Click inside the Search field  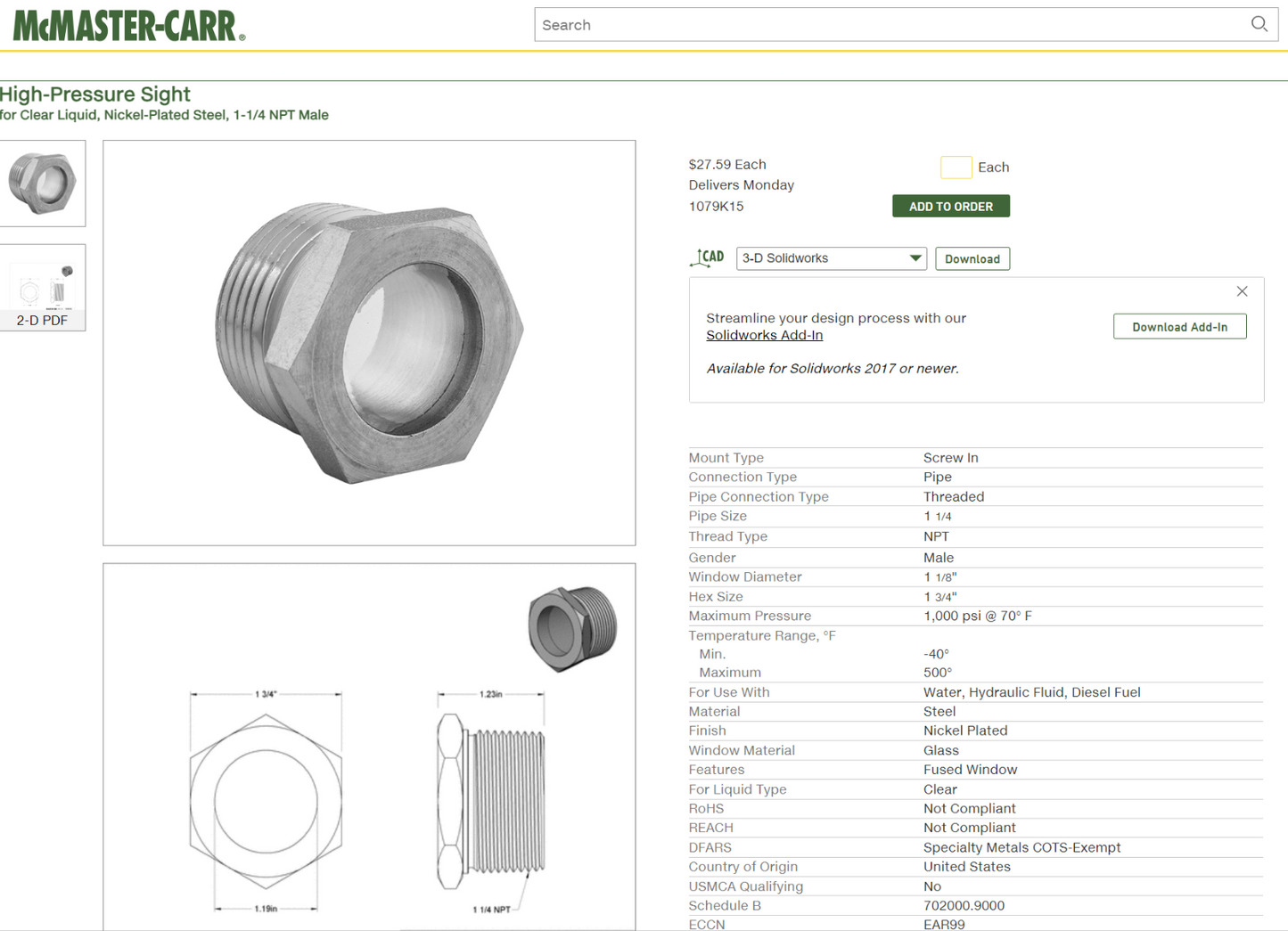click(891, 25)
